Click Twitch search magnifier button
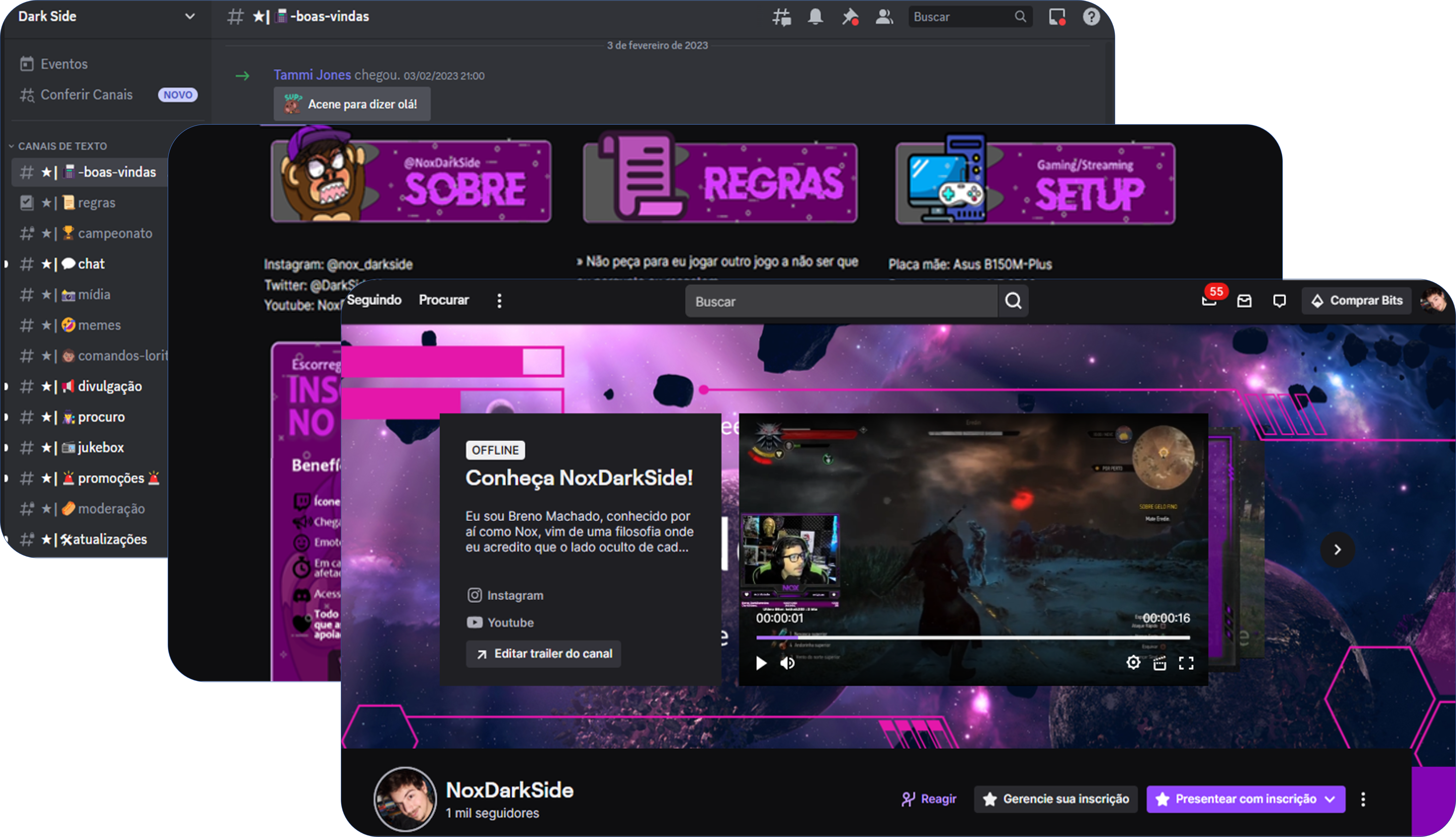This screenshot has height=837, width=1456. [1013, 301]
